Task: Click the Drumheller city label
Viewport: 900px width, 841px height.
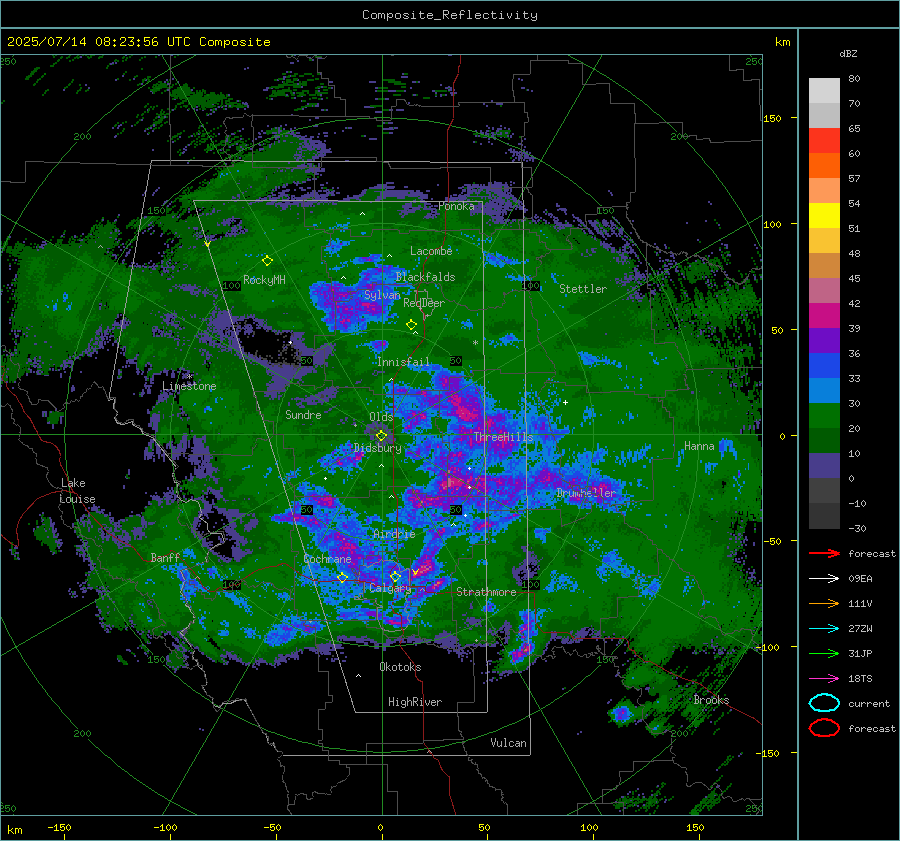Action: [x=585, y=493]
